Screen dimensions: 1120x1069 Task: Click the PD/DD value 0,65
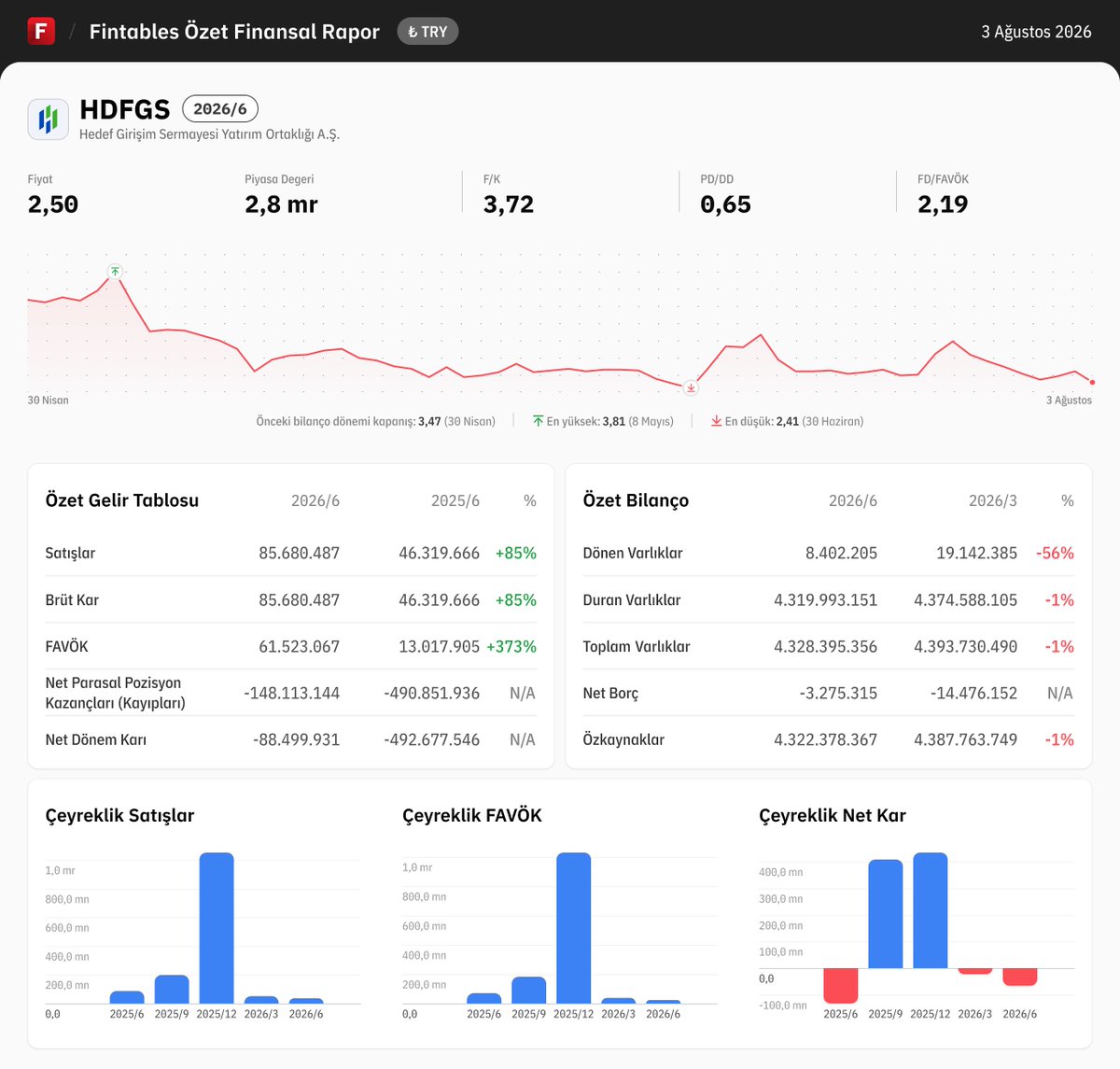[725, 204]
